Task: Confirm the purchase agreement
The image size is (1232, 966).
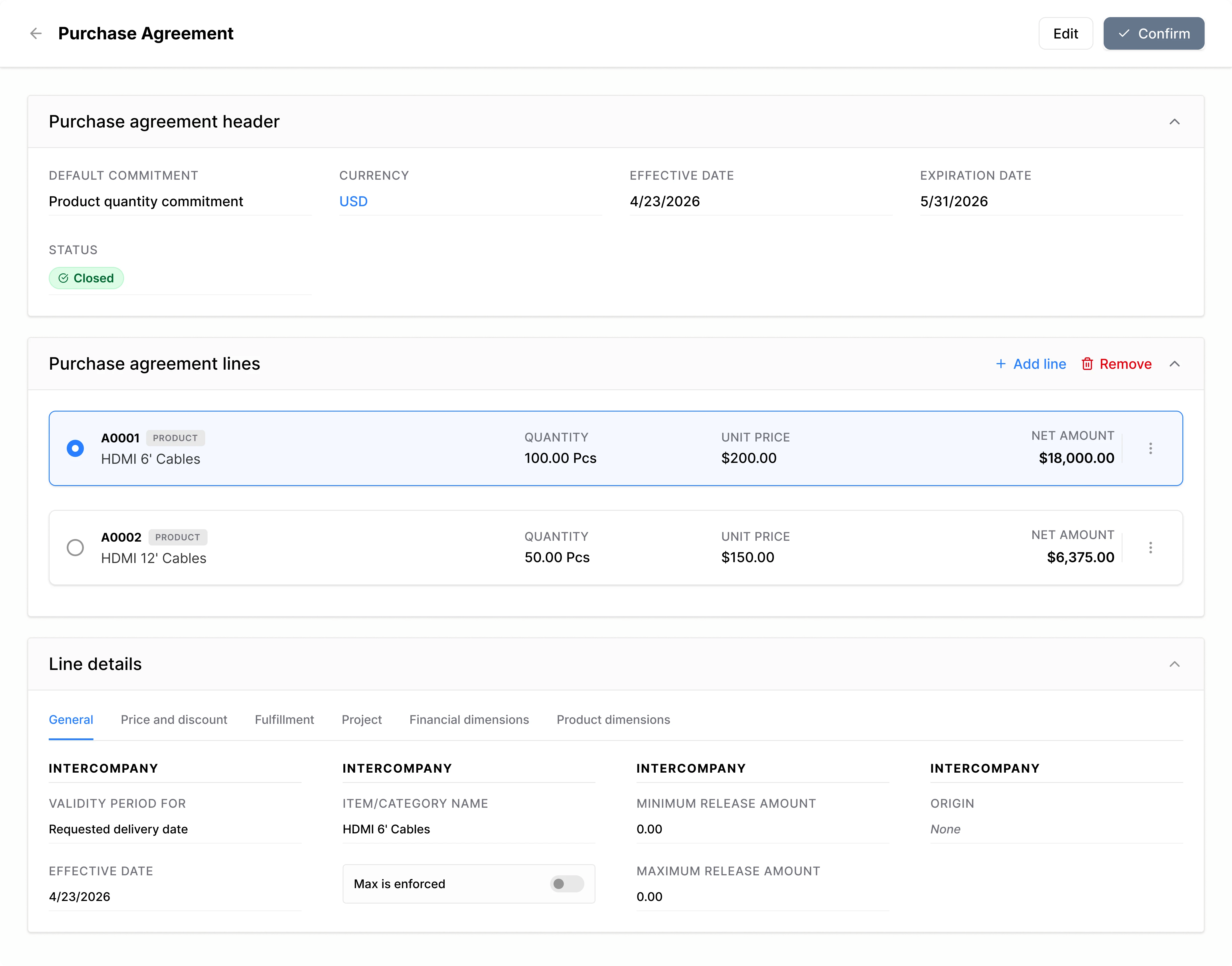Action: coord(1153,33)
